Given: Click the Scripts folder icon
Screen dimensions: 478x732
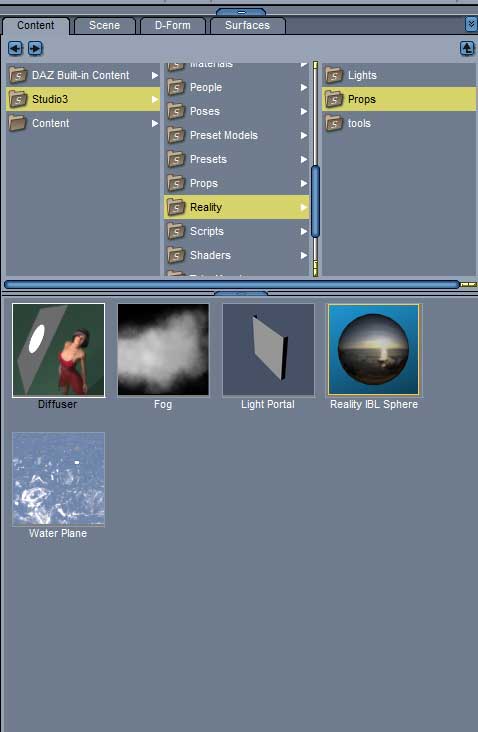Looking at the screenshot, I should click(x=176, y=231).
